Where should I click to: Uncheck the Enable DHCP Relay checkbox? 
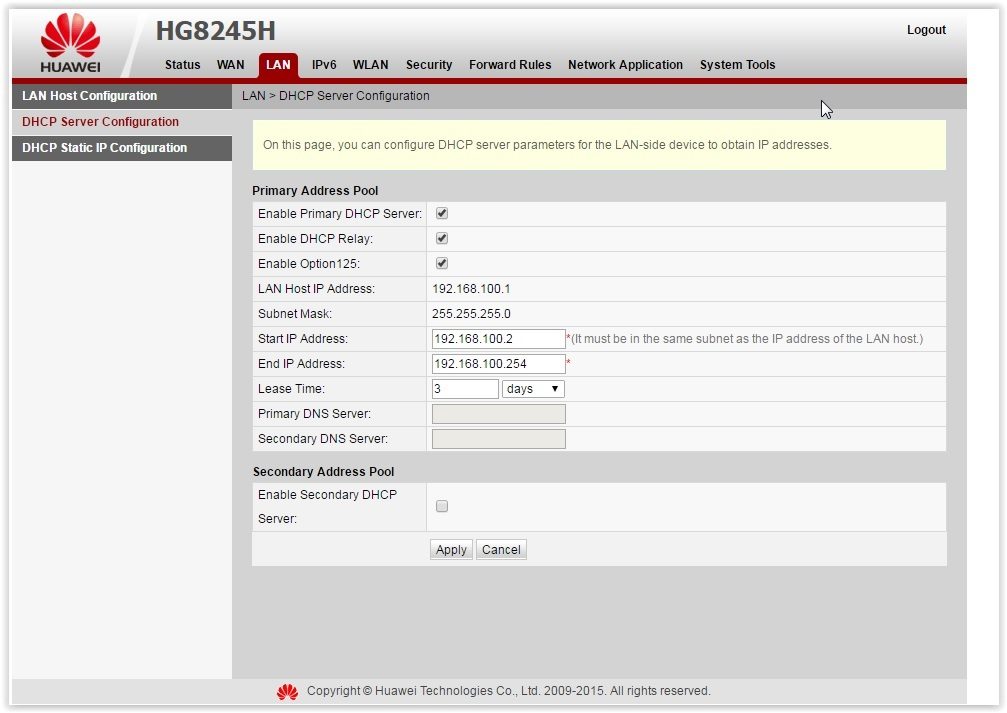[x=442, y=238]
